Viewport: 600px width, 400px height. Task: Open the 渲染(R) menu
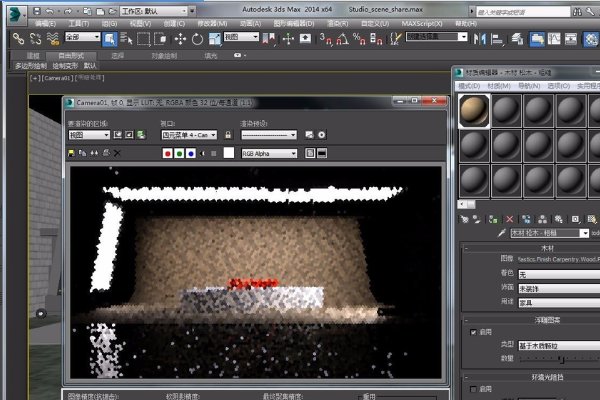point(338,24)
